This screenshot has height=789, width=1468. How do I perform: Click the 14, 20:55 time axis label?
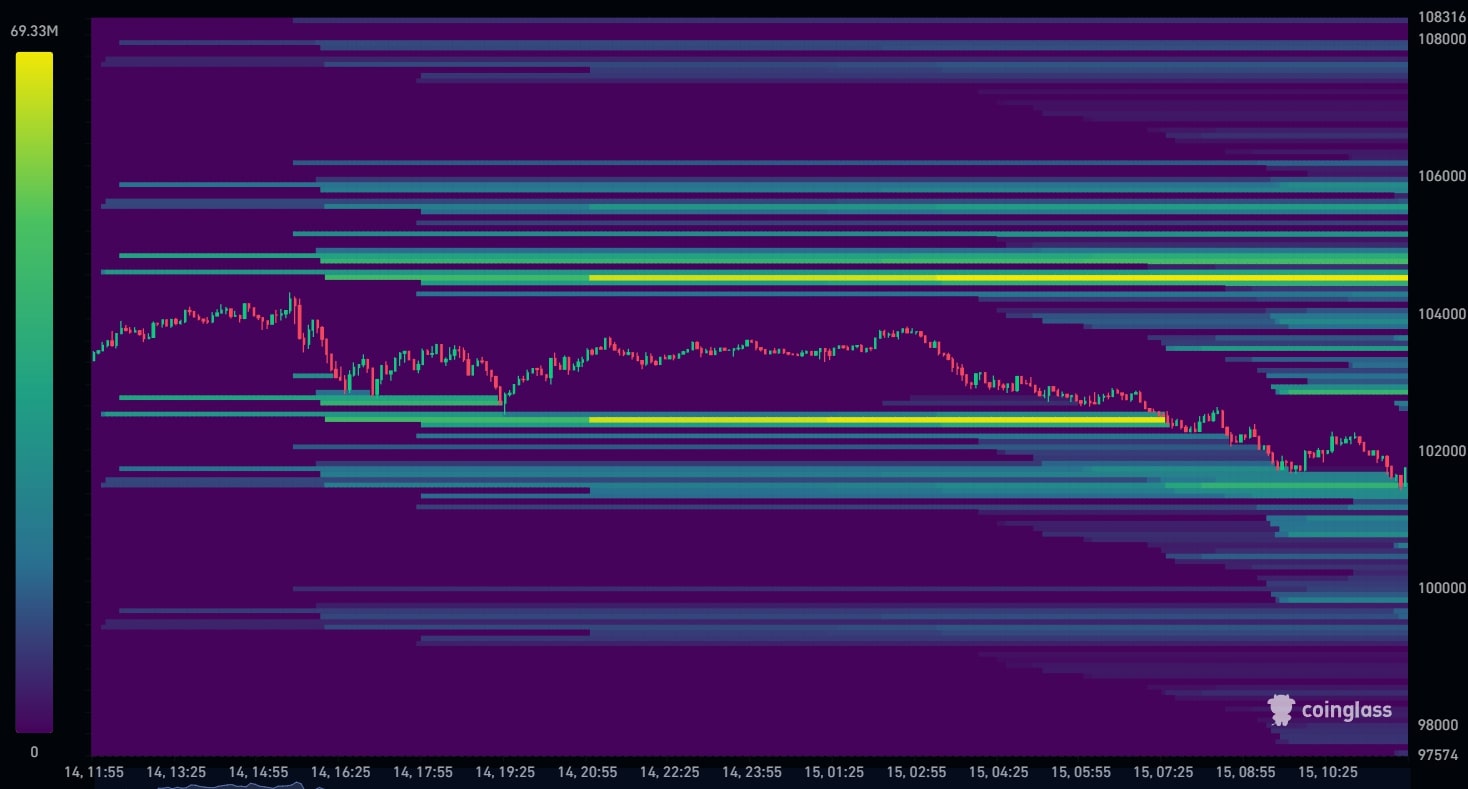click(588, 772)
